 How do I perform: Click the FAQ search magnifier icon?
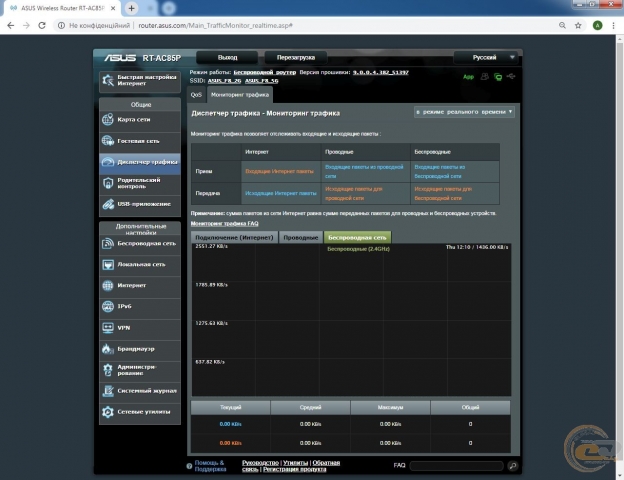[512, 466]
